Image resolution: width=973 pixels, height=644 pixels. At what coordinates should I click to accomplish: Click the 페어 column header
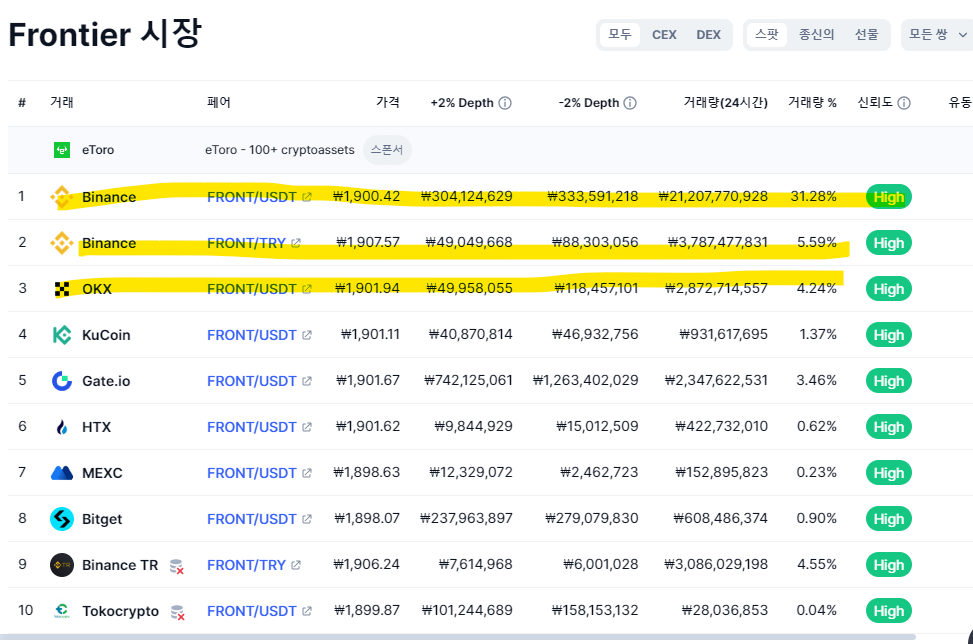(x=218, y=102)
